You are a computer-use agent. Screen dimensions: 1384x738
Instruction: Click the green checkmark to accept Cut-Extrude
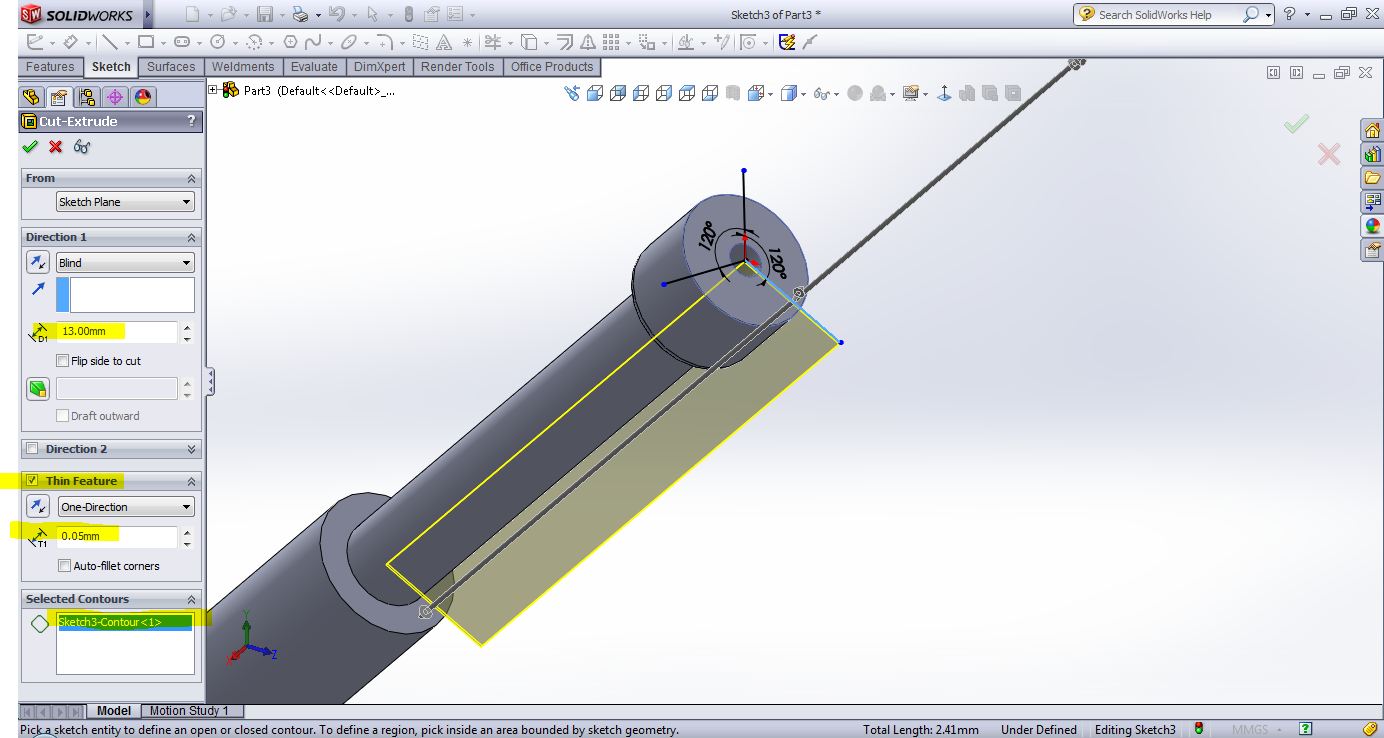[30, 147]
